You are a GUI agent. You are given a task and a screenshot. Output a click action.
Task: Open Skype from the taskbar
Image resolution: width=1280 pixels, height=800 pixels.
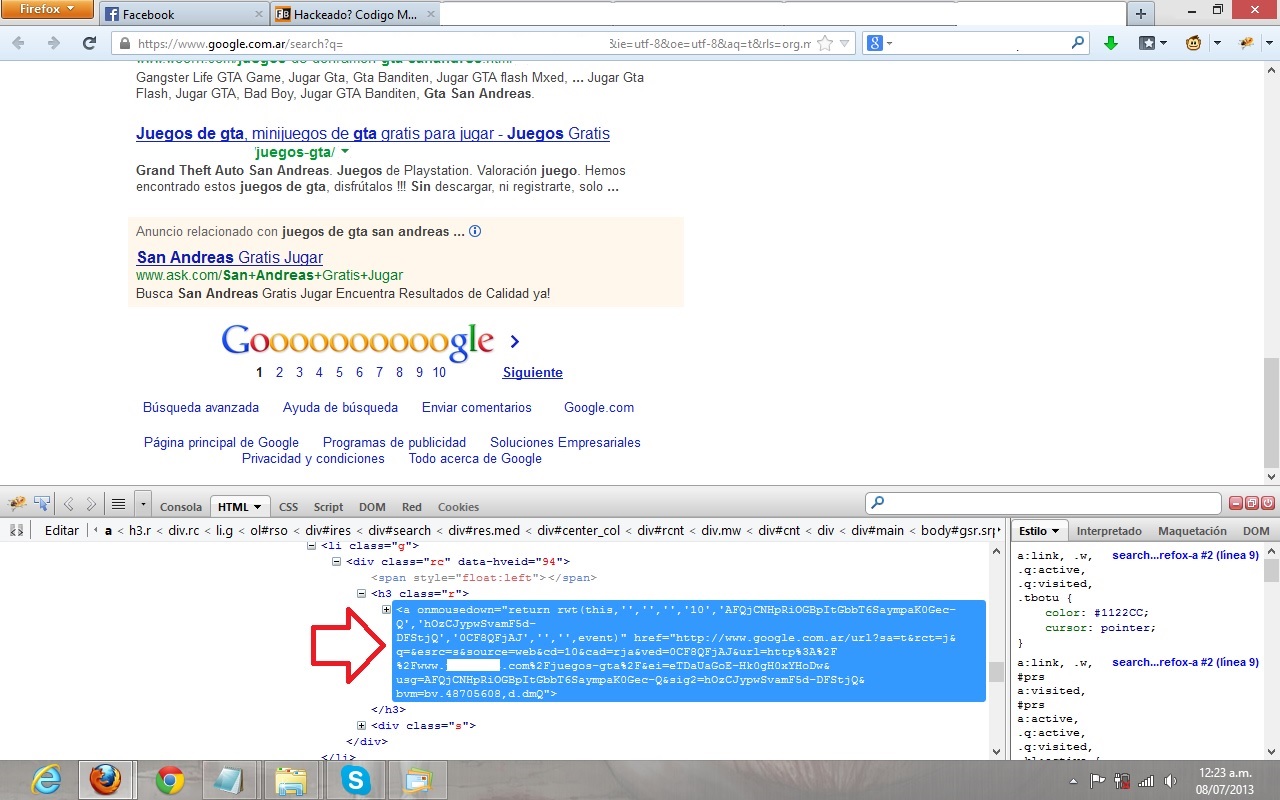tap(356, 780)
